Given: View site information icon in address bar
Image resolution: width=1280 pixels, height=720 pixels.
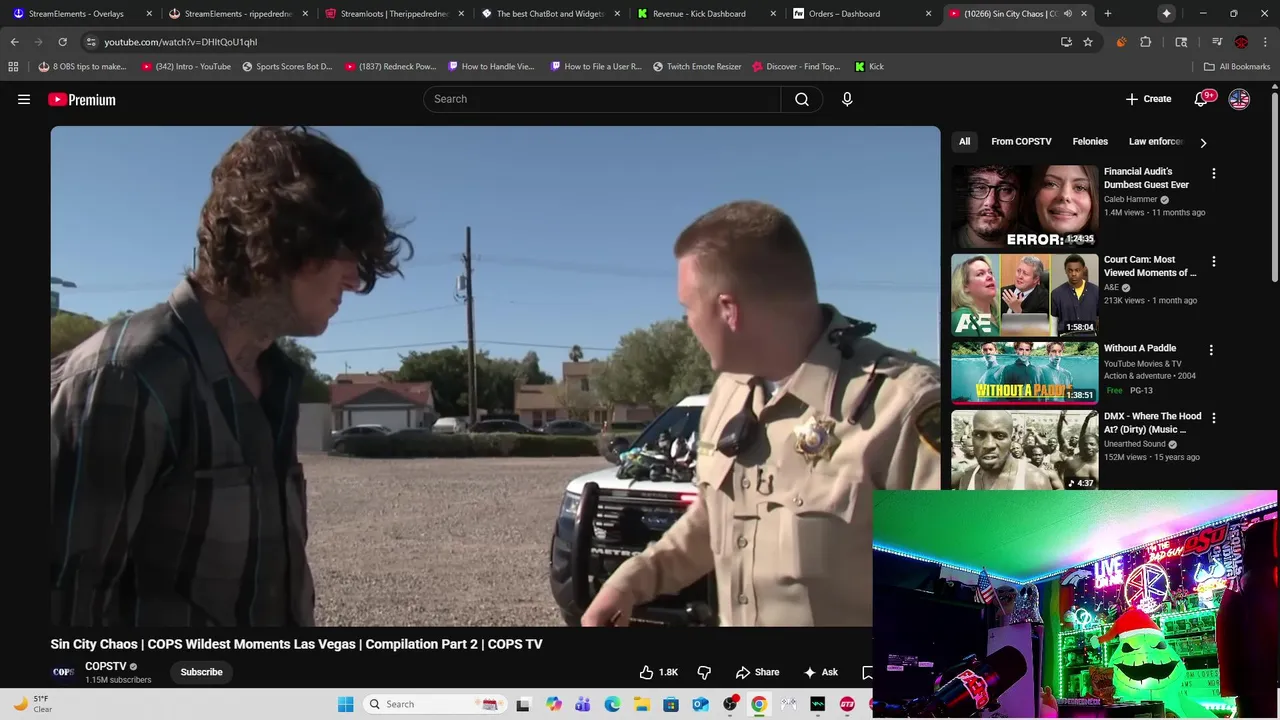Looking at the screenshot, I should [91, 42].
